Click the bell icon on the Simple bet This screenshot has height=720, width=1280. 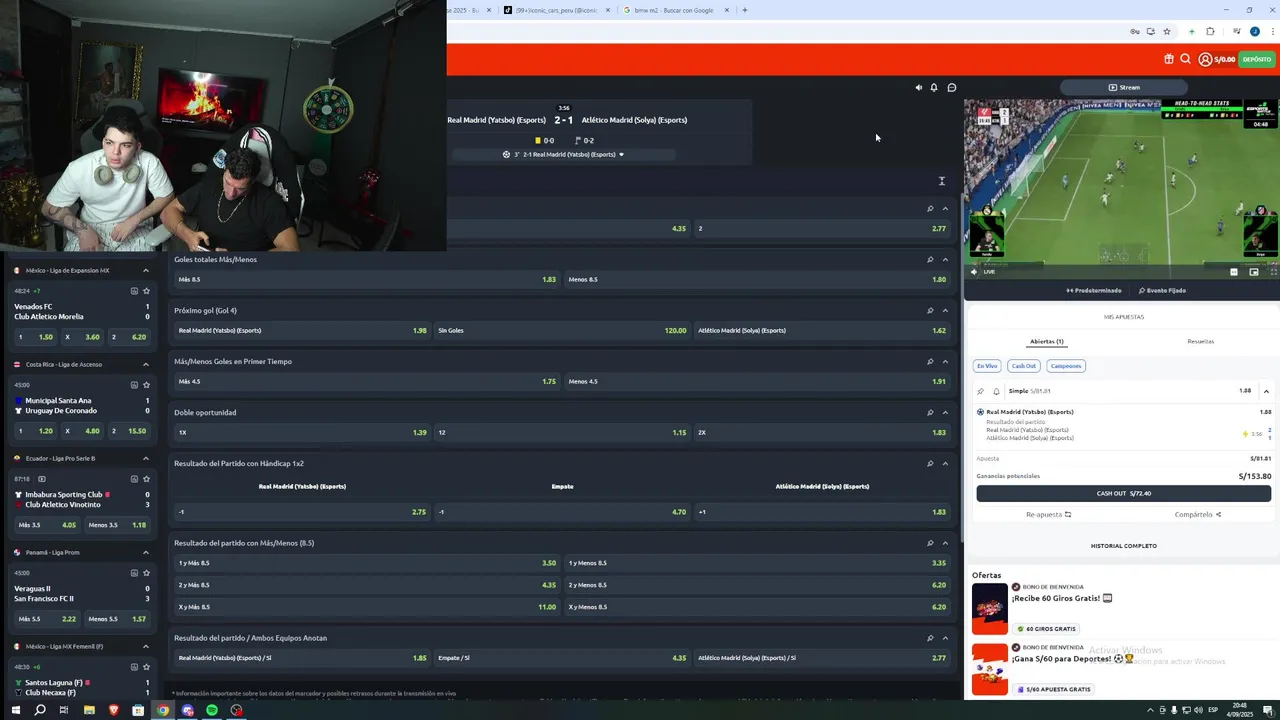click(x=996, y=391)
